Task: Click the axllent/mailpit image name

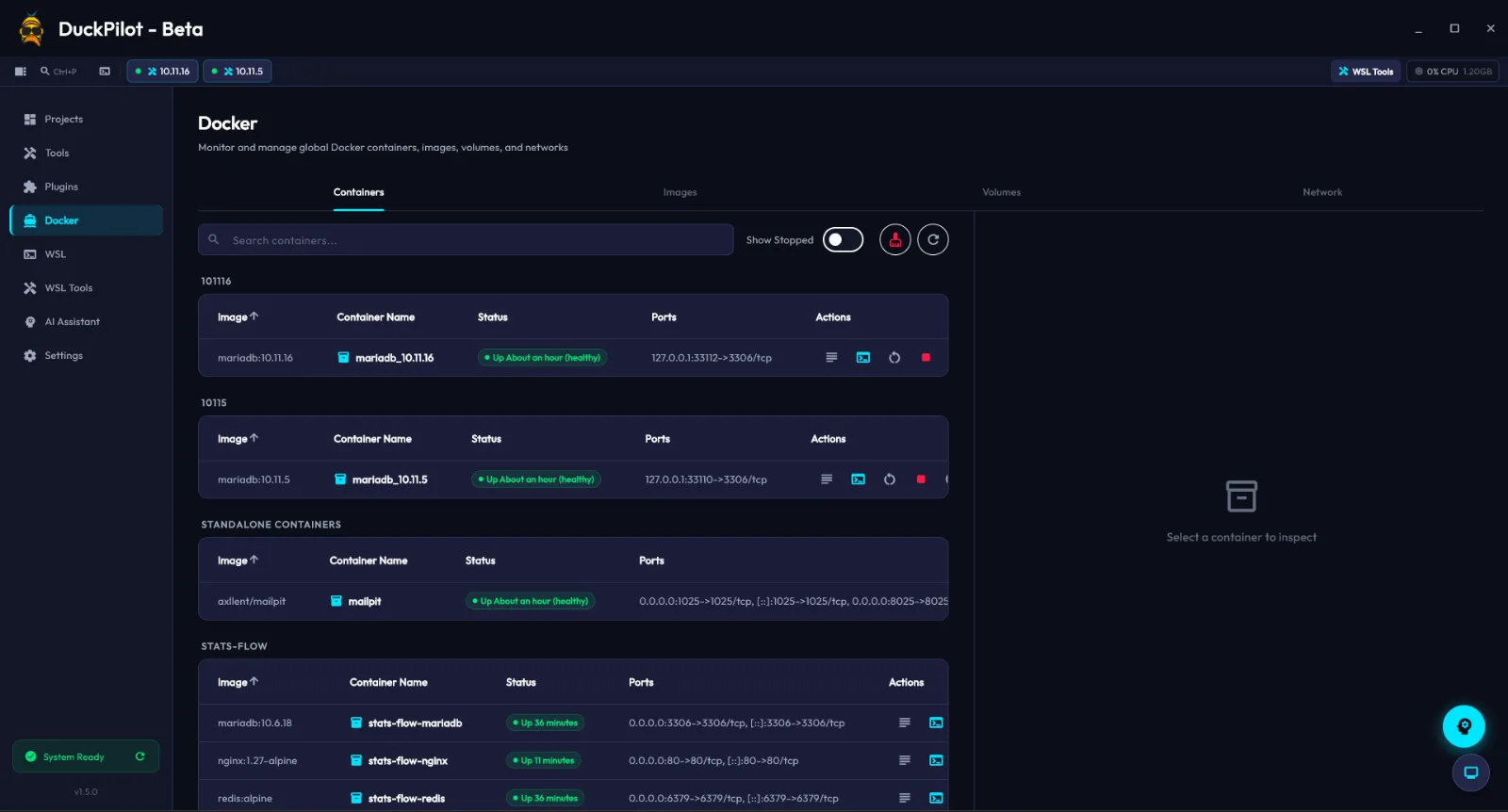Action: tap(252, 601)
